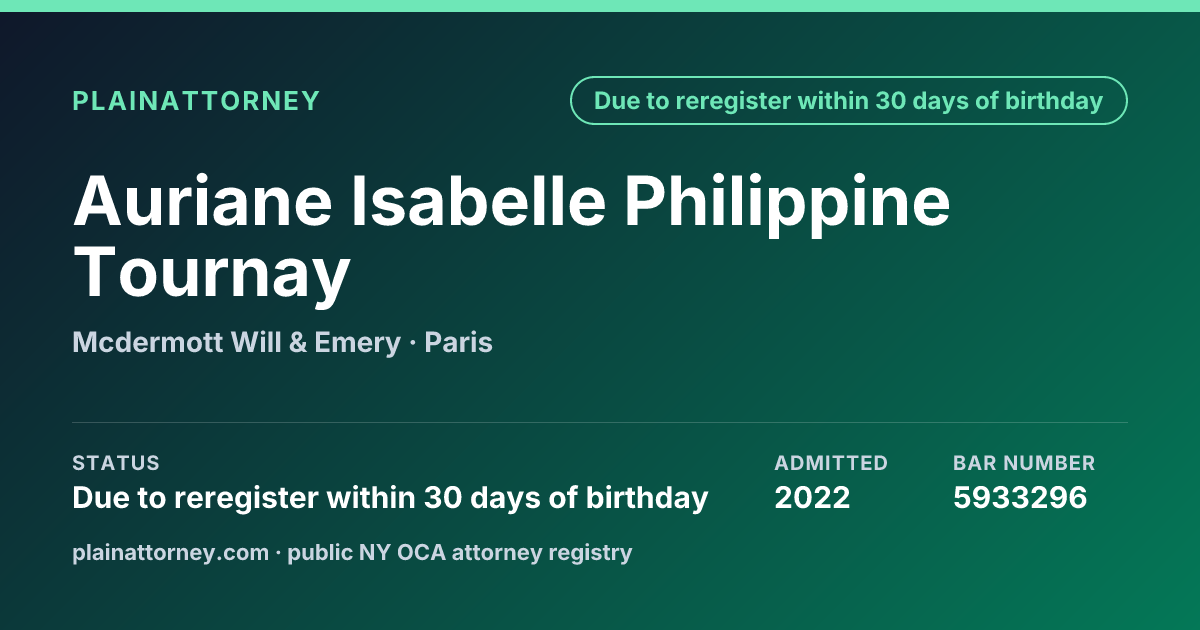This screenshot has height=630, width=1200.
Task: Click the horizontal divider line above STATUS
Action: click(x=600, y=422)
